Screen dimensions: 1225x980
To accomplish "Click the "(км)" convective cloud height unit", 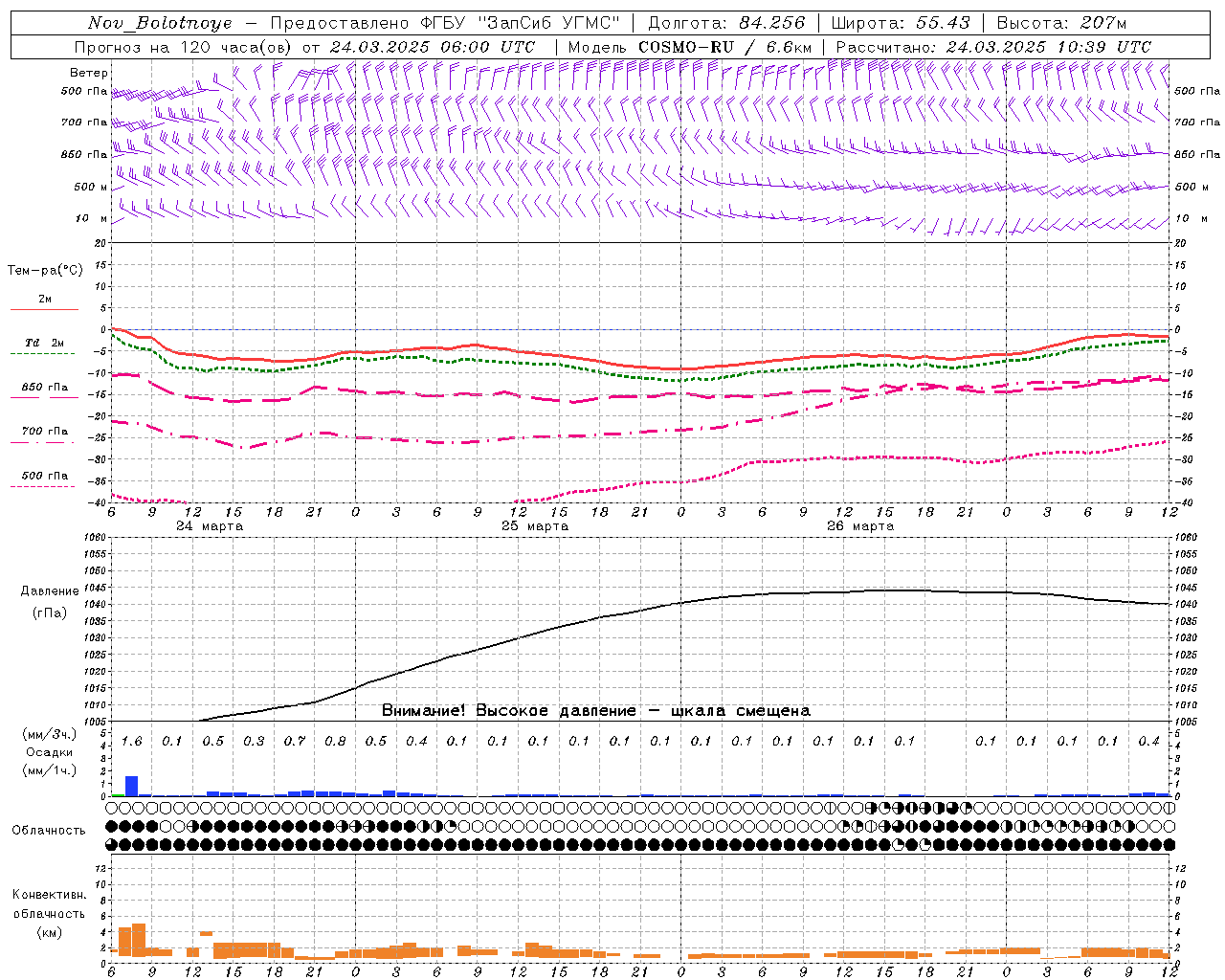I will click(50, 932).
